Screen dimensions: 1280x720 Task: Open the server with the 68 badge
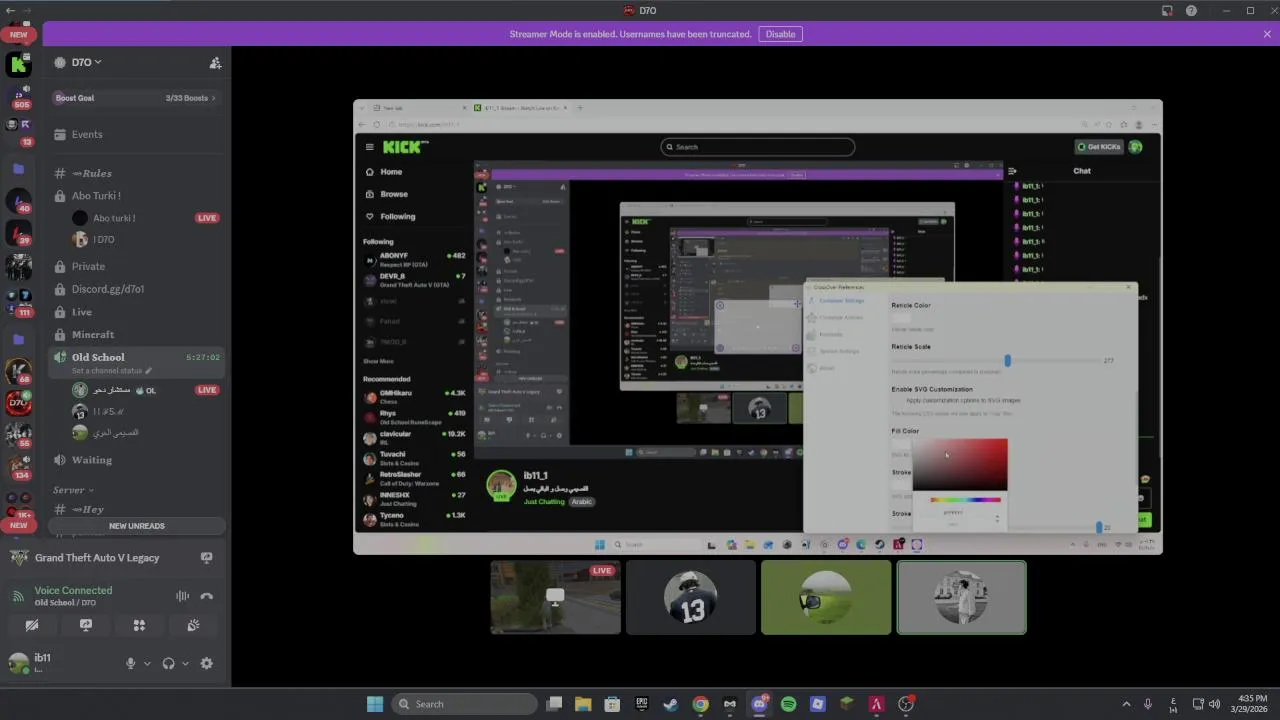point(18,371)
